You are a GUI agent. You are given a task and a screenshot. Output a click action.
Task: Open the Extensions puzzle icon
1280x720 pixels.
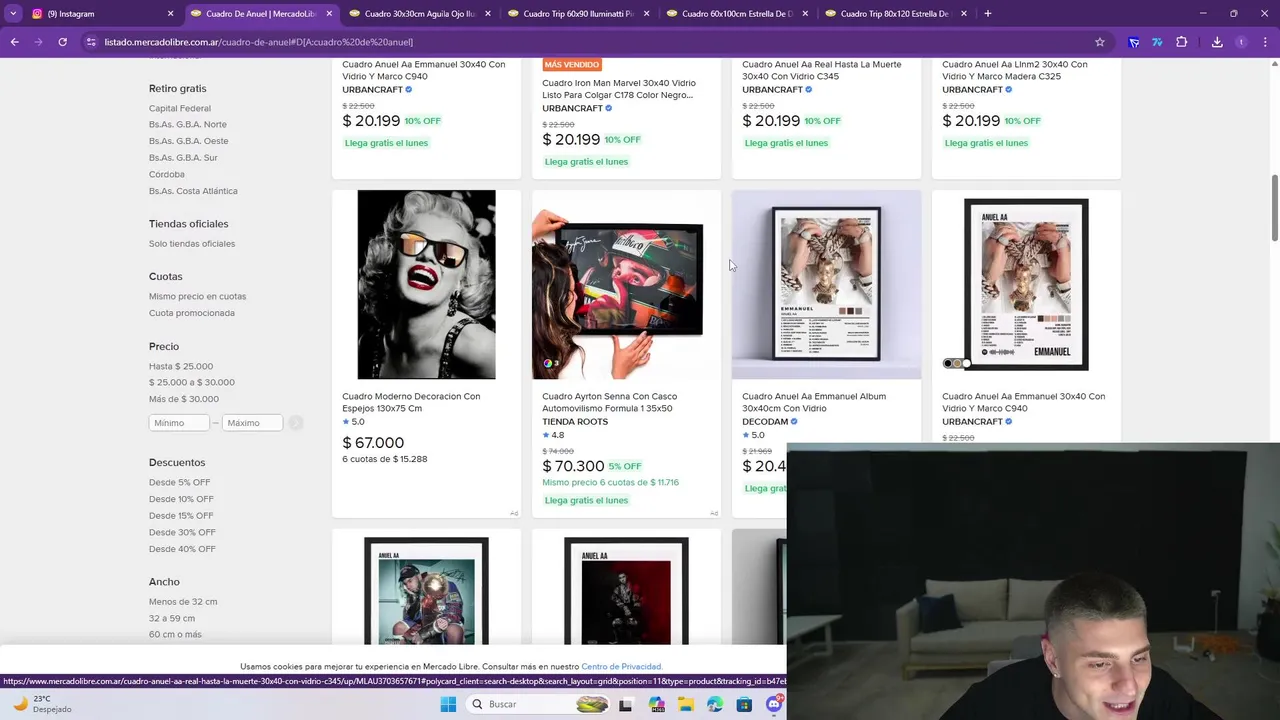pos(1181,42)
